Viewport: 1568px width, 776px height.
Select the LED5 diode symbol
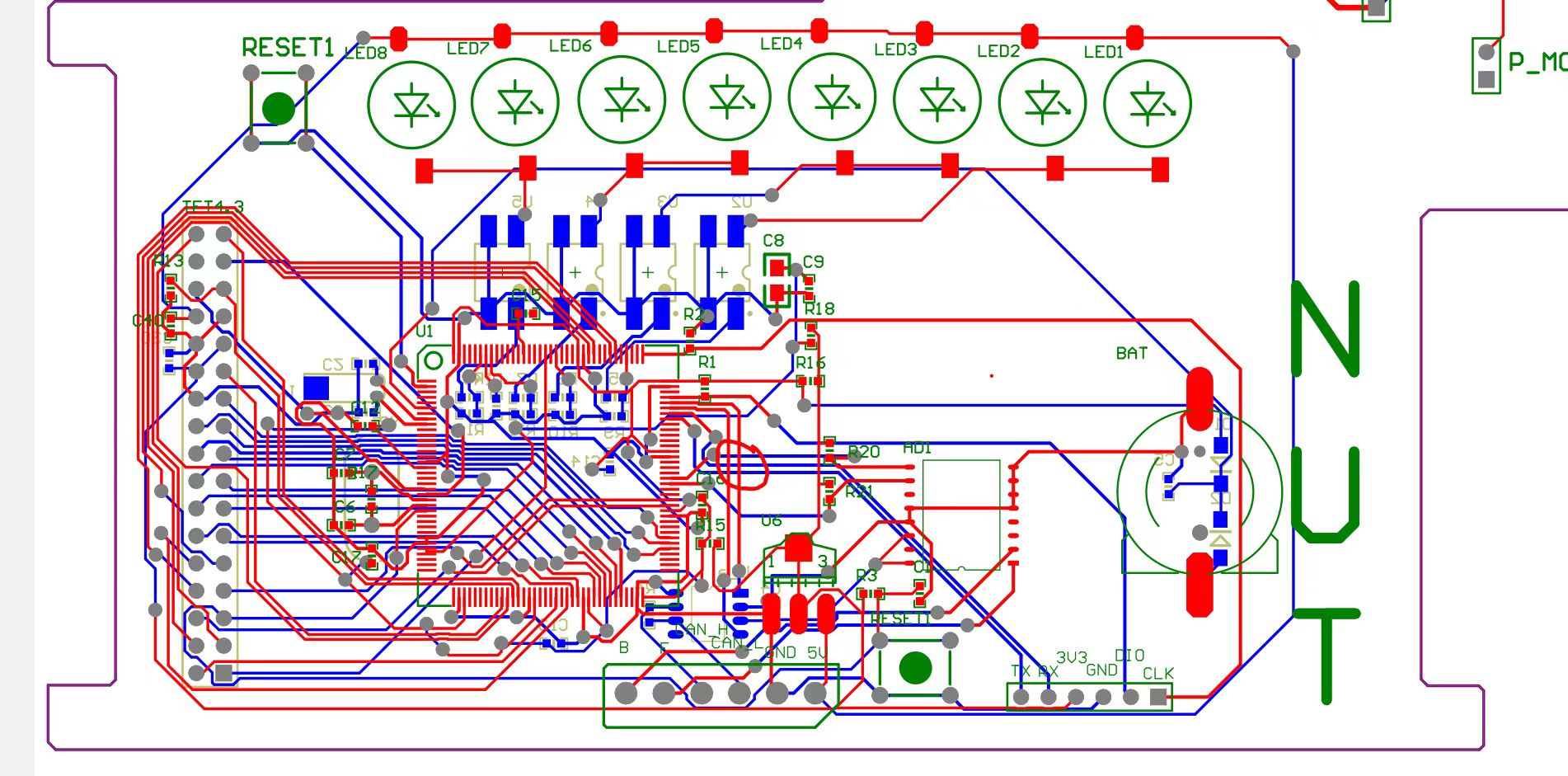(x=726, y=98)
